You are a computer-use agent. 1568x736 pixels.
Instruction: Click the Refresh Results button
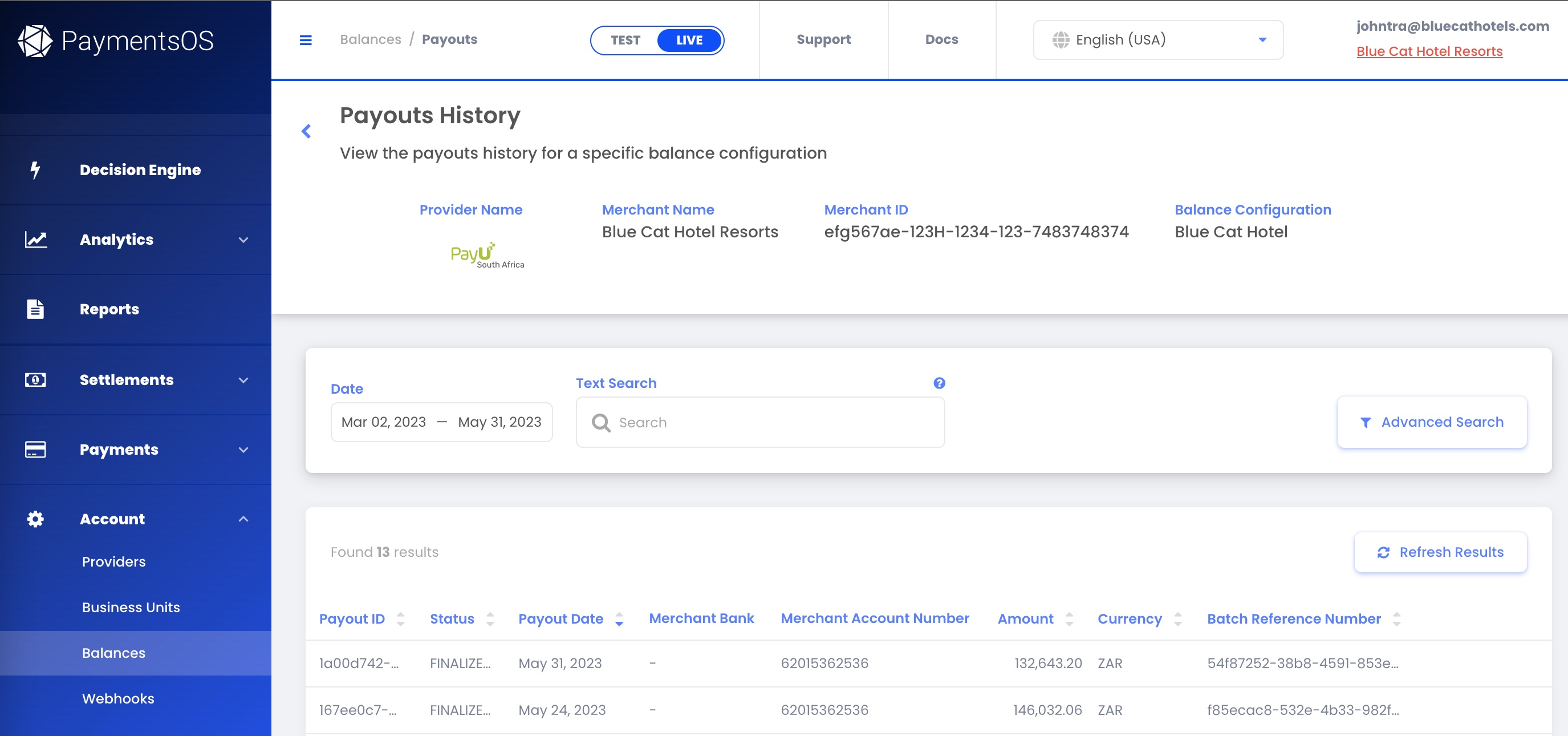(1441, 551)
